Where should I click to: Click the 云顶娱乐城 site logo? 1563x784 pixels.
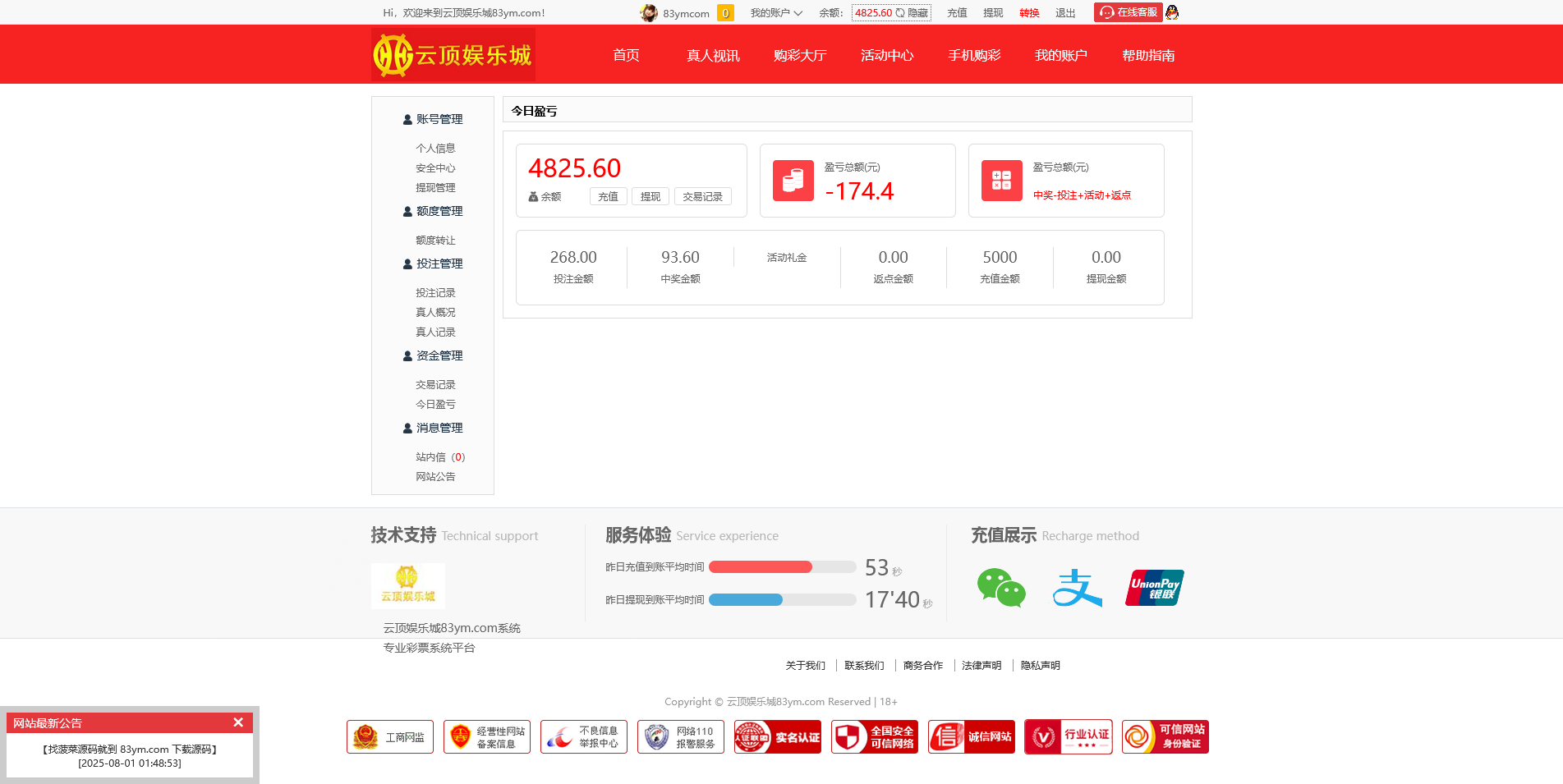[453, 55]
